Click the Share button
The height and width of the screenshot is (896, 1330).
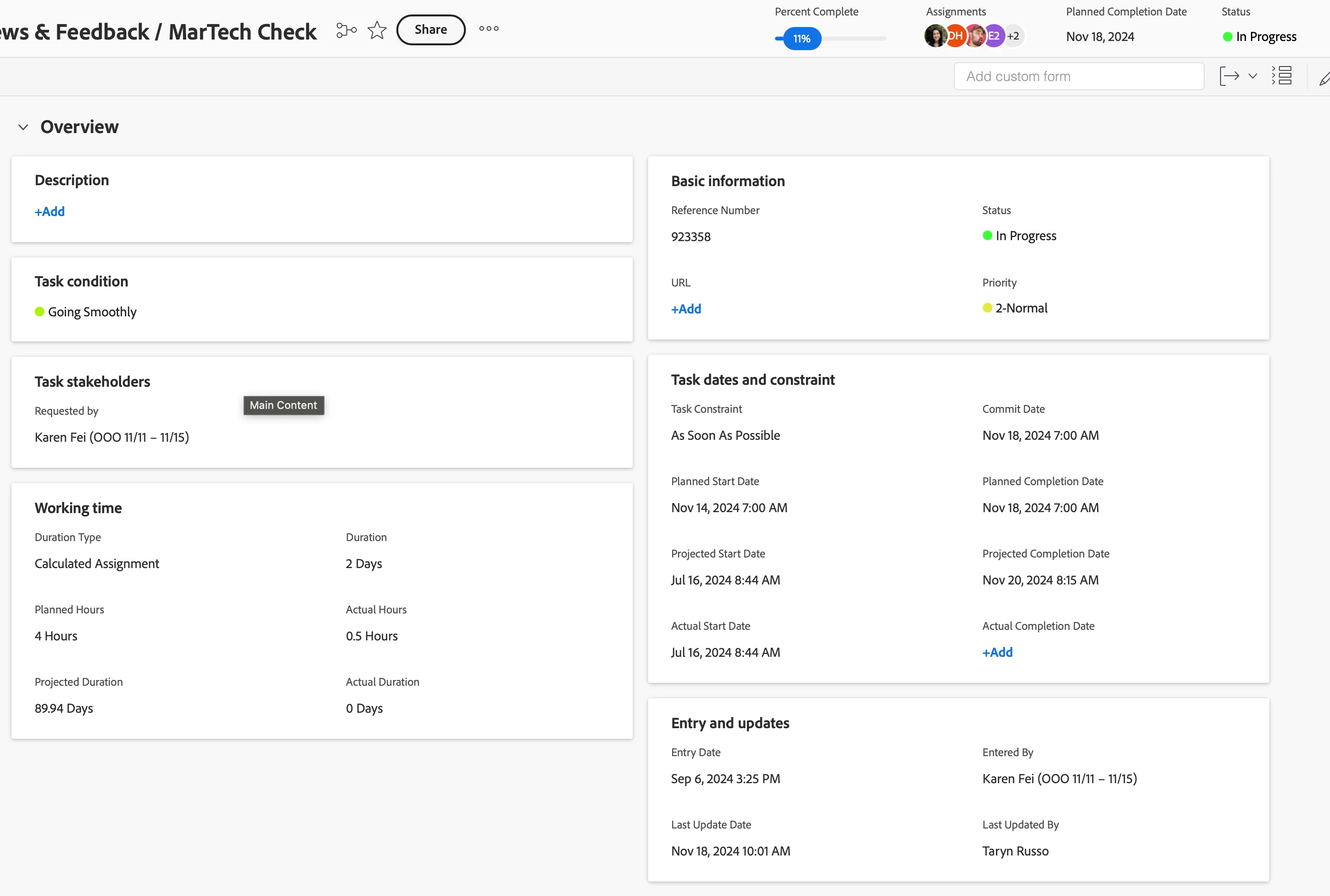pos(430,30)
